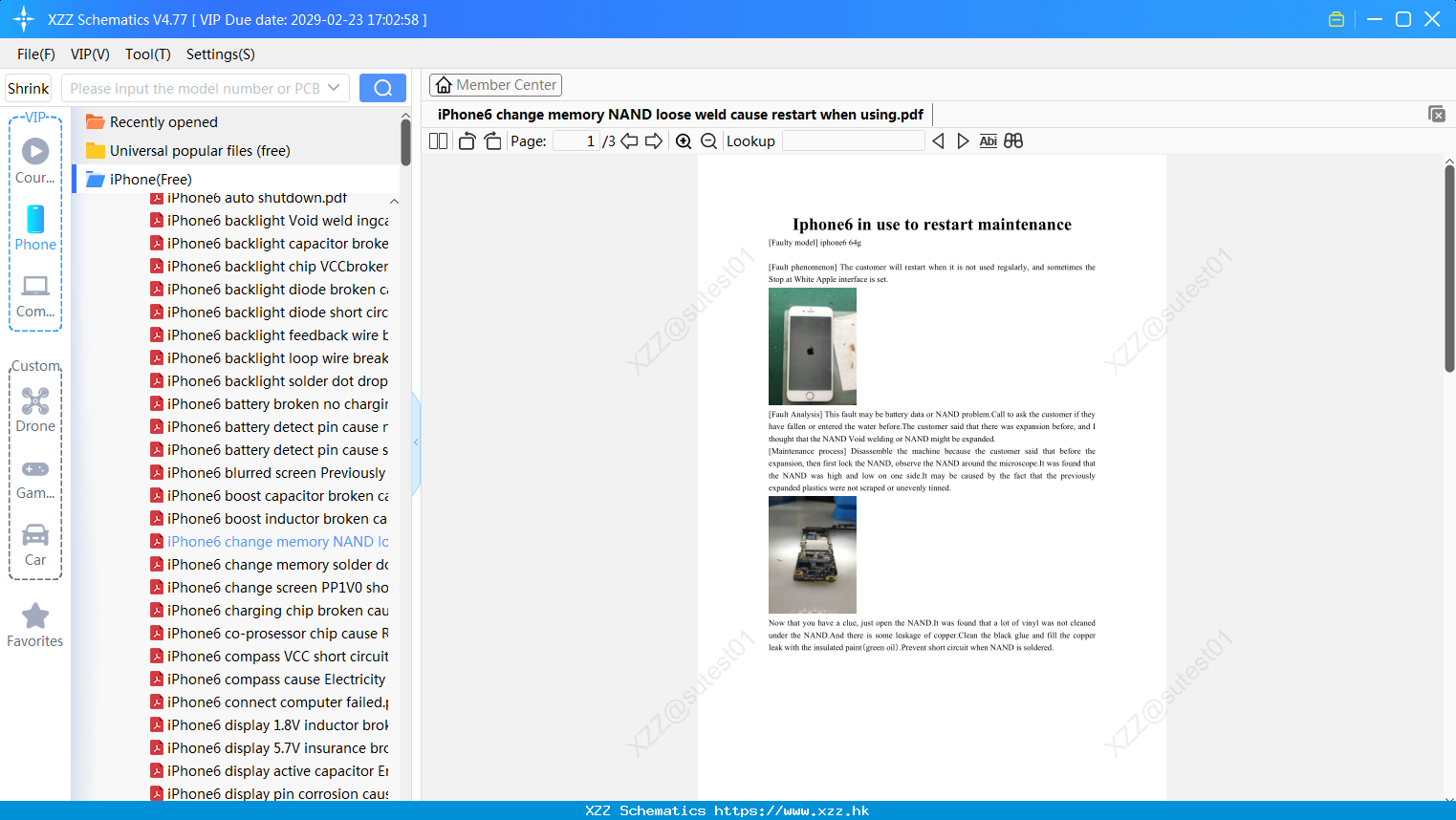This screenshot has width=1456, height=820.
Task: Rotate page clockwise
Action: pos(492,140)
